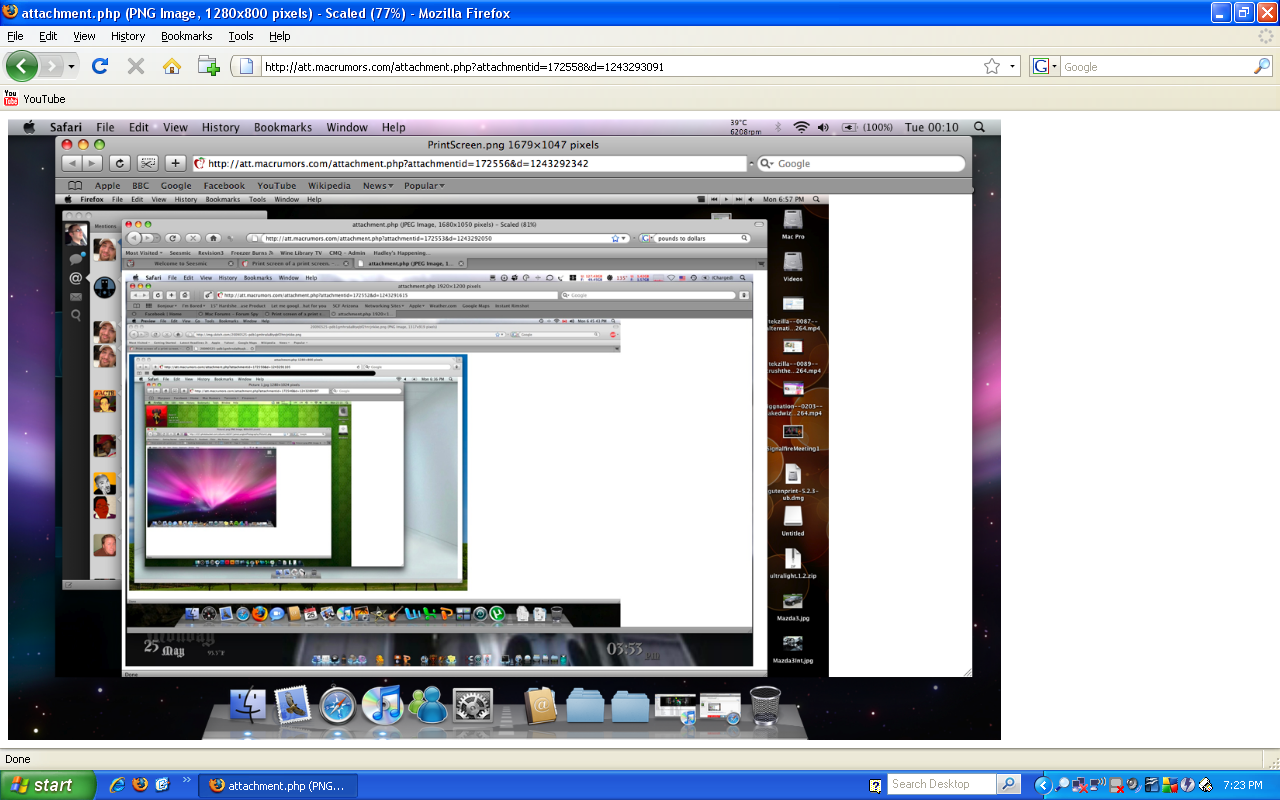Click the iTunes disc icon in the Dock

pos(382,706)
